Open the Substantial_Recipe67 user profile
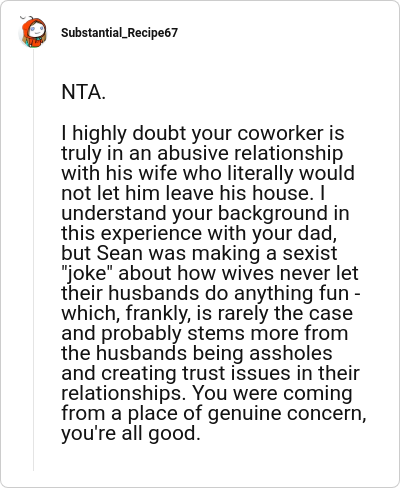400x488 pixels. click(119, 33)
